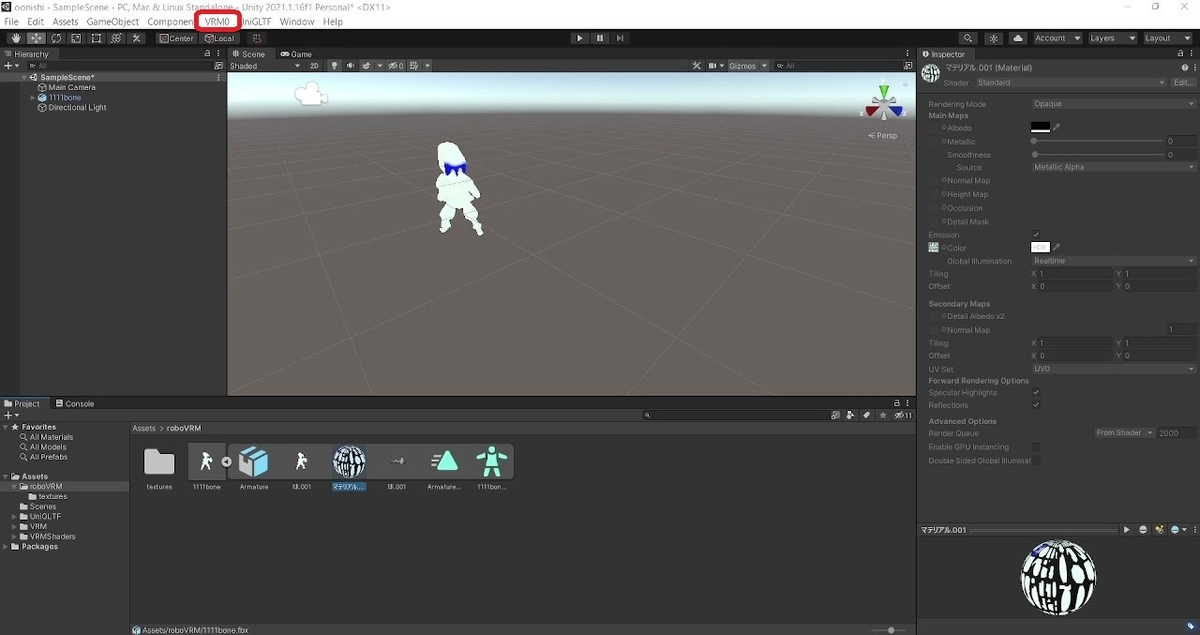Viewport: 1200px width, 635px height.
Task: Select the Move tool in the toolbar
Action: click(36, 38)
